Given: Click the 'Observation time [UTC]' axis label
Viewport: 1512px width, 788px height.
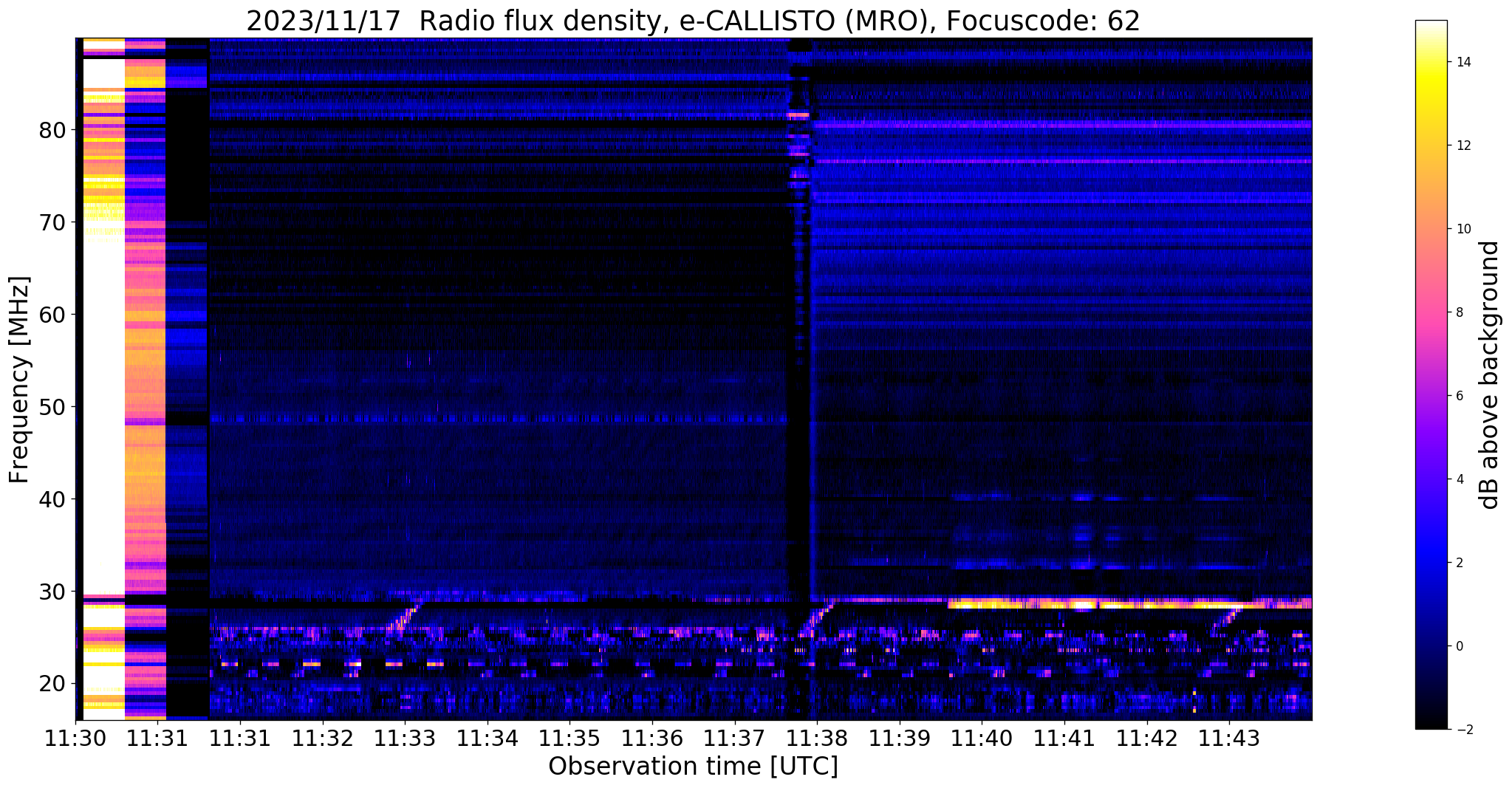Looking at the screenshot, I should [693, 766].
